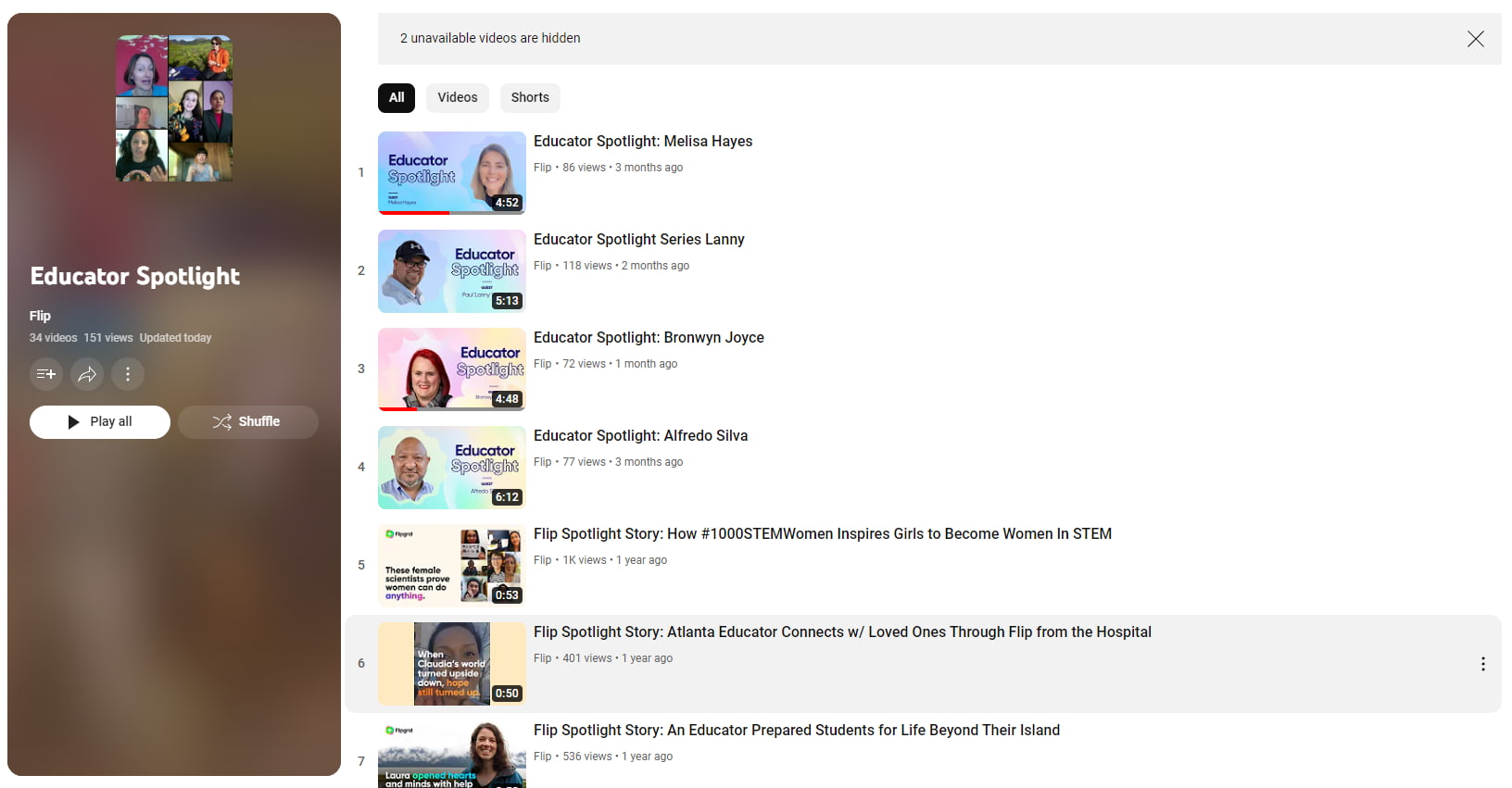Dismiss the unavailable videos hidden notice
This screenshot has height=788, width=1512.
1476,39
